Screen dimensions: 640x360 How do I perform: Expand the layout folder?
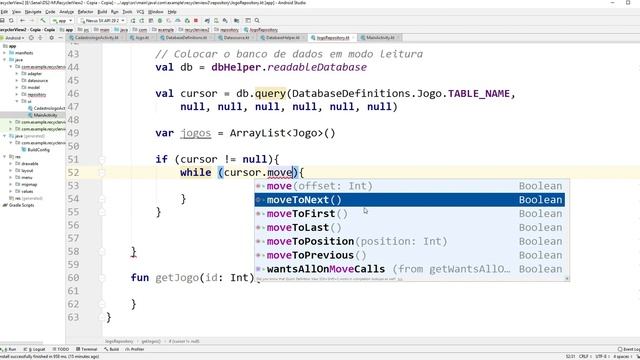(x=11, y=170)
